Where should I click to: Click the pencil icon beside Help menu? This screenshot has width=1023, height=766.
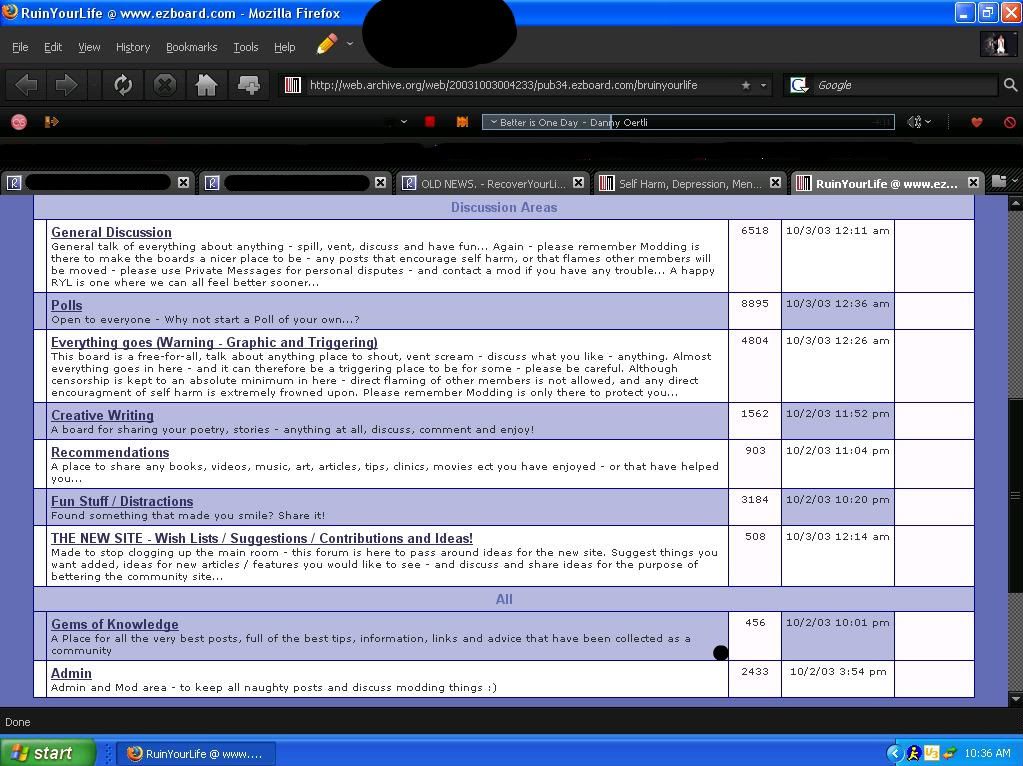(327, 45)
